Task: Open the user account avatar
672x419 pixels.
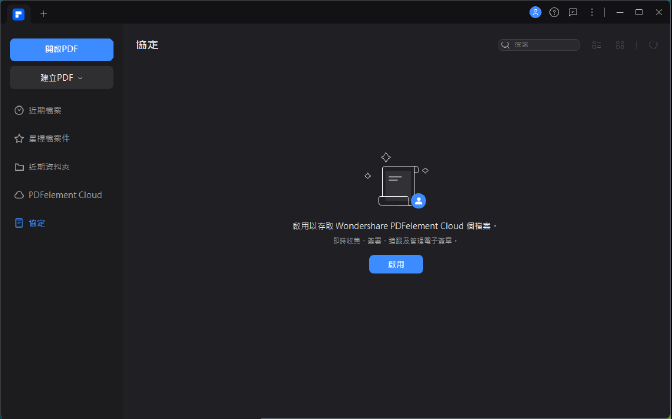Action: point(535,12)
